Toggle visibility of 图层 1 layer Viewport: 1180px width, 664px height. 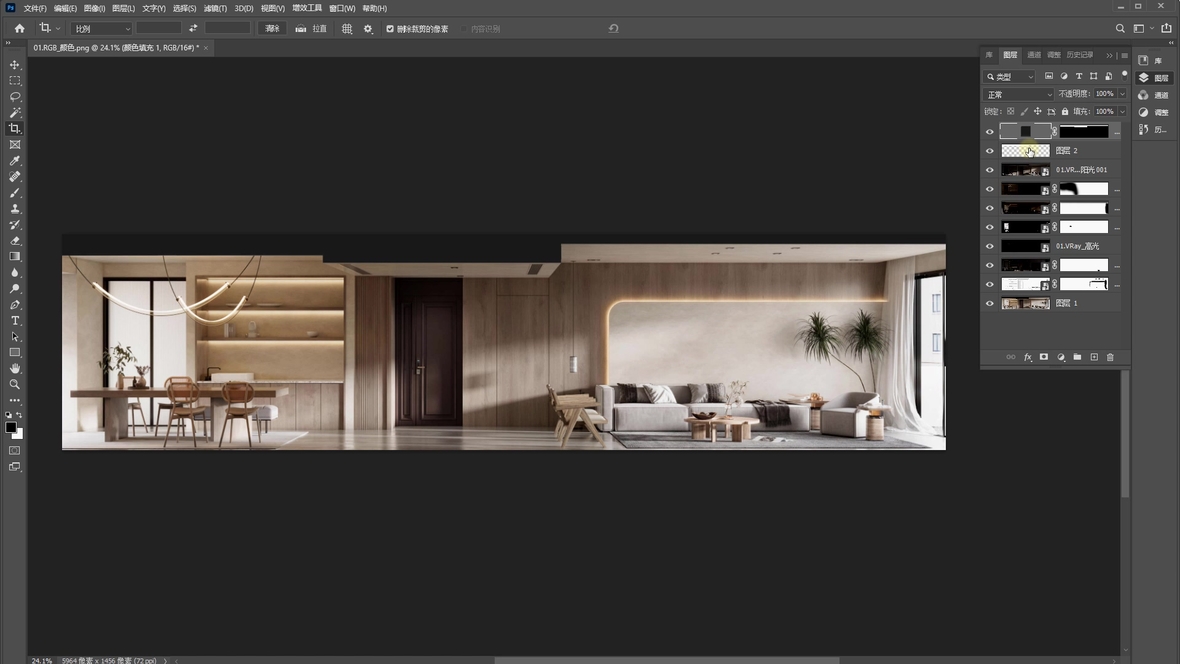click(990, 304)
